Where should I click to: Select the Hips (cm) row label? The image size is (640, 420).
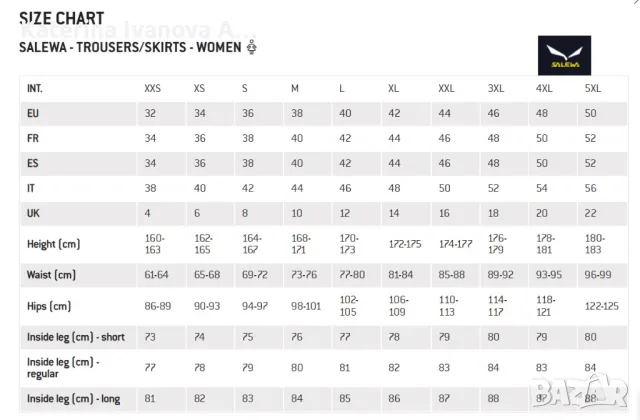pyautogui.click(x=49, y=305)
